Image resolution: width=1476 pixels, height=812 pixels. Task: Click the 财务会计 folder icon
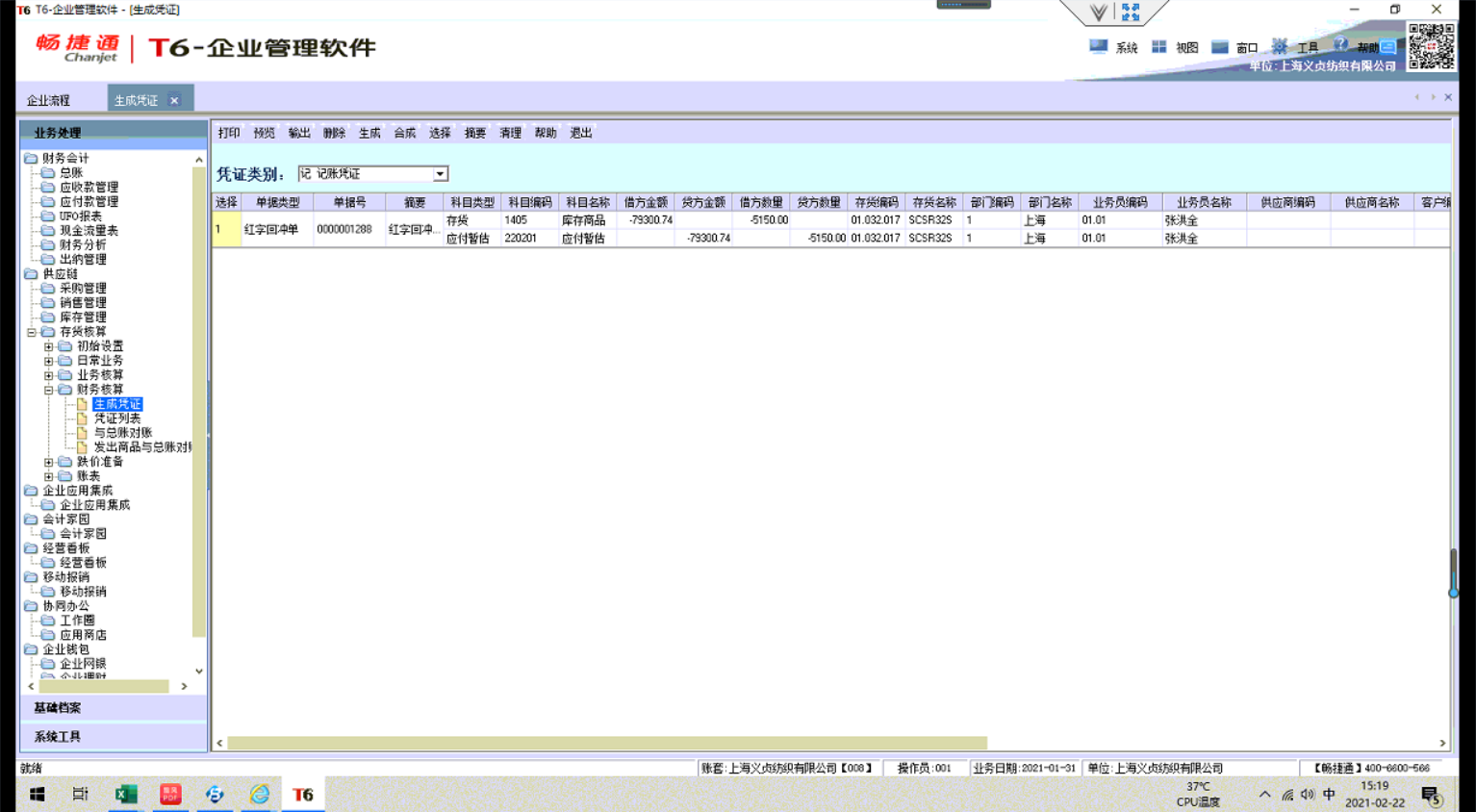click(x=31, y=159)
